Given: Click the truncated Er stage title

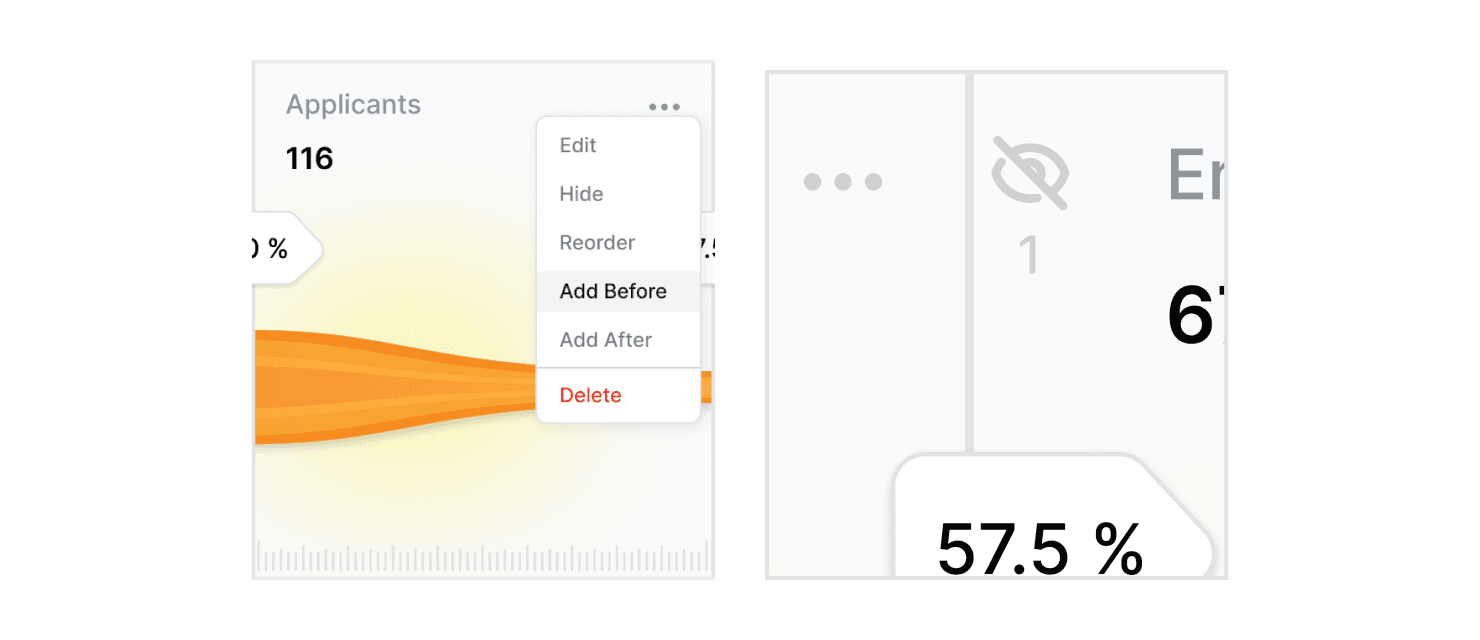Looking at the screenshot, I should click(1196, 176).
